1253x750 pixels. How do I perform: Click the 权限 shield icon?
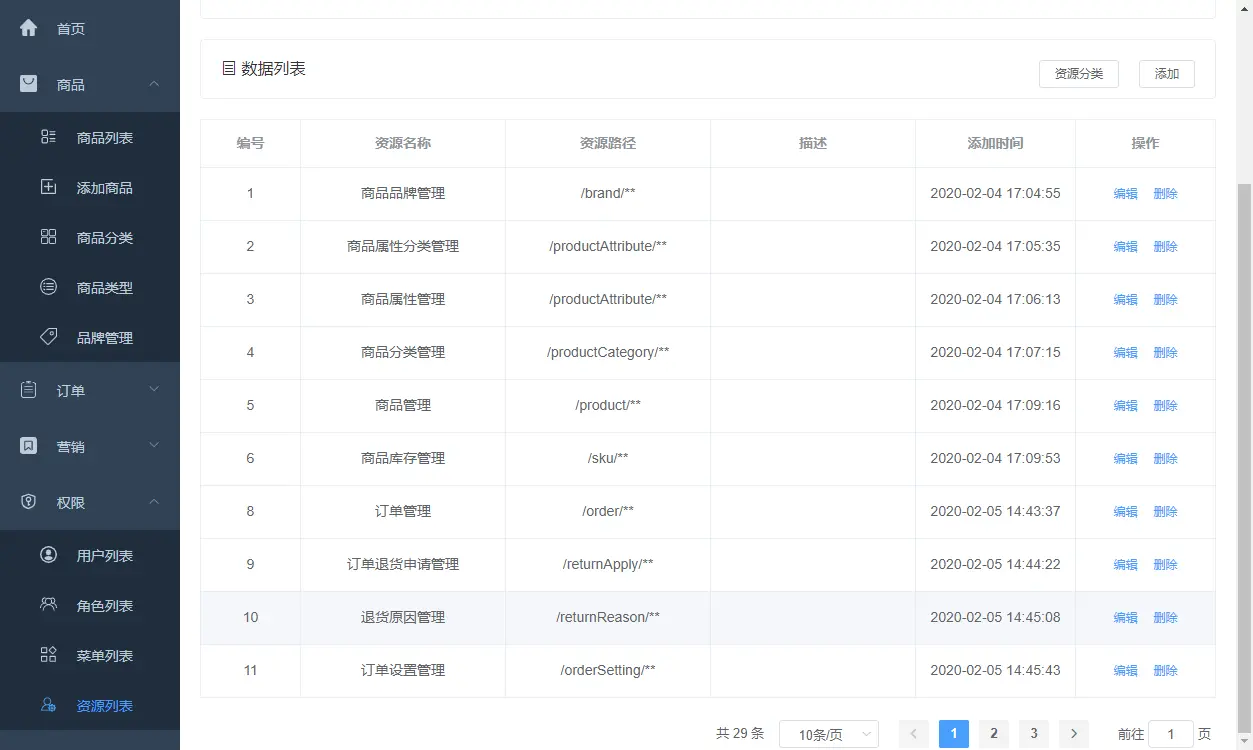29,502
